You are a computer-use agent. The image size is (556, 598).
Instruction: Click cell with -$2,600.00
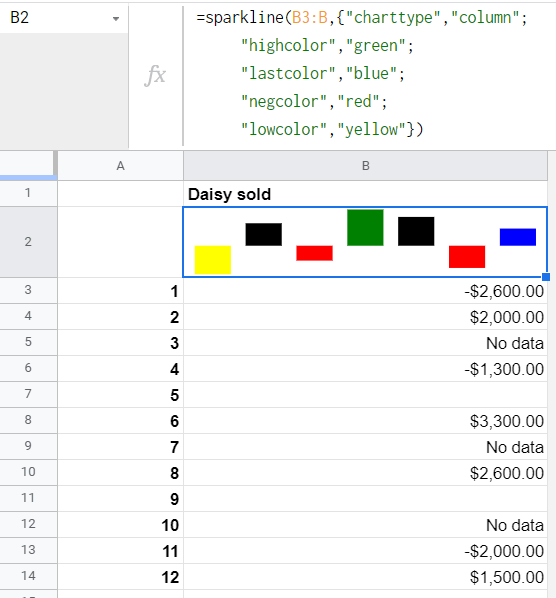[365, 291]
